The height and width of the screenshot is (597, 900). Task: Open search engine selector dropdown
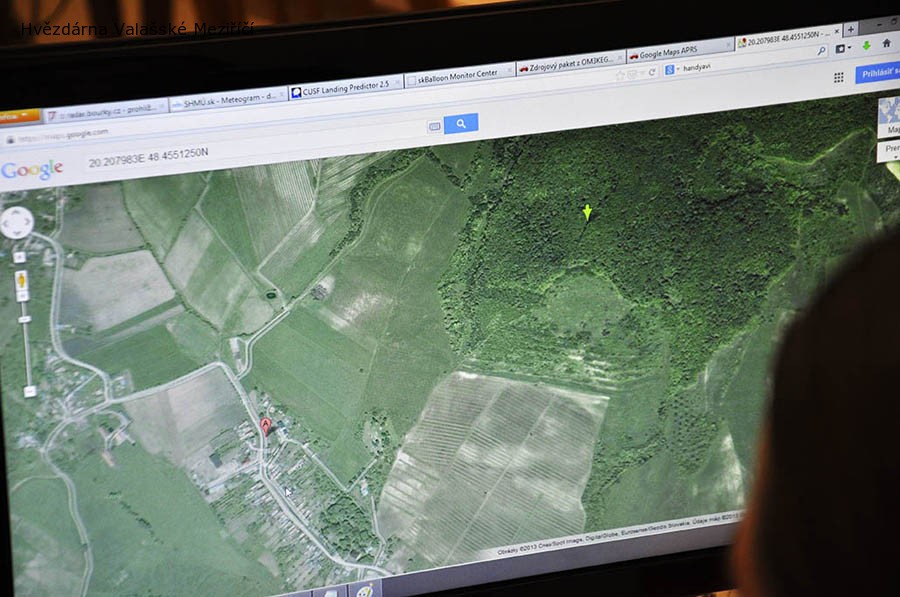pos(671,69)
